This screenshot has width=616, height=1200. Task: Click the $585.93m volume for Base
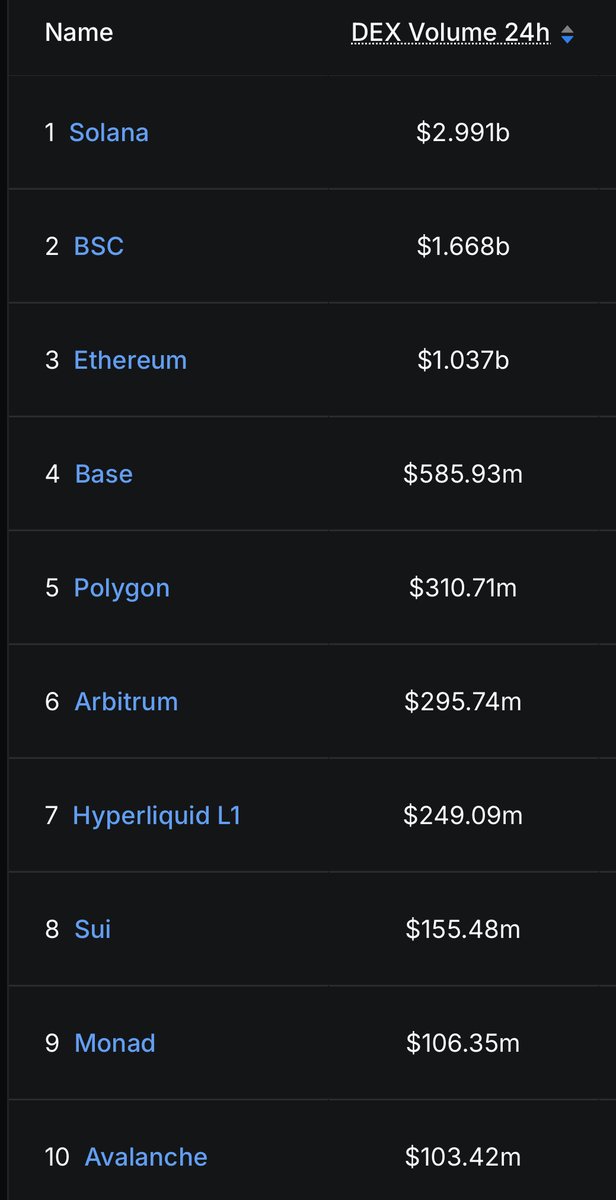[463, 474]
